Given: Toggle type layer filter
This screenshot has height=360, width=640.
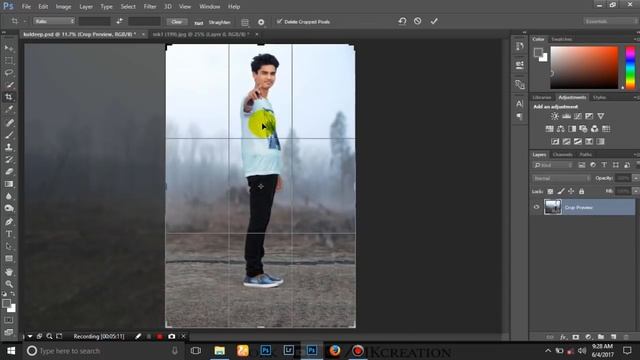Looking at the screenshot, I should click(604, 165).
